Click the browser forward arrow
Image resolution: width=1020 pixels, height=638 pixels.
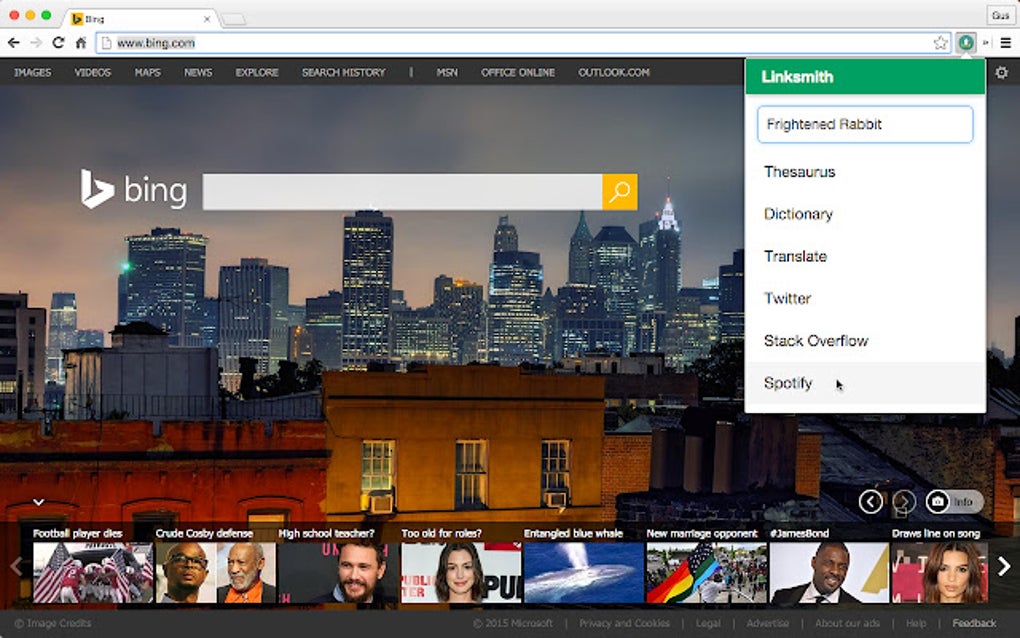[36, 43]
